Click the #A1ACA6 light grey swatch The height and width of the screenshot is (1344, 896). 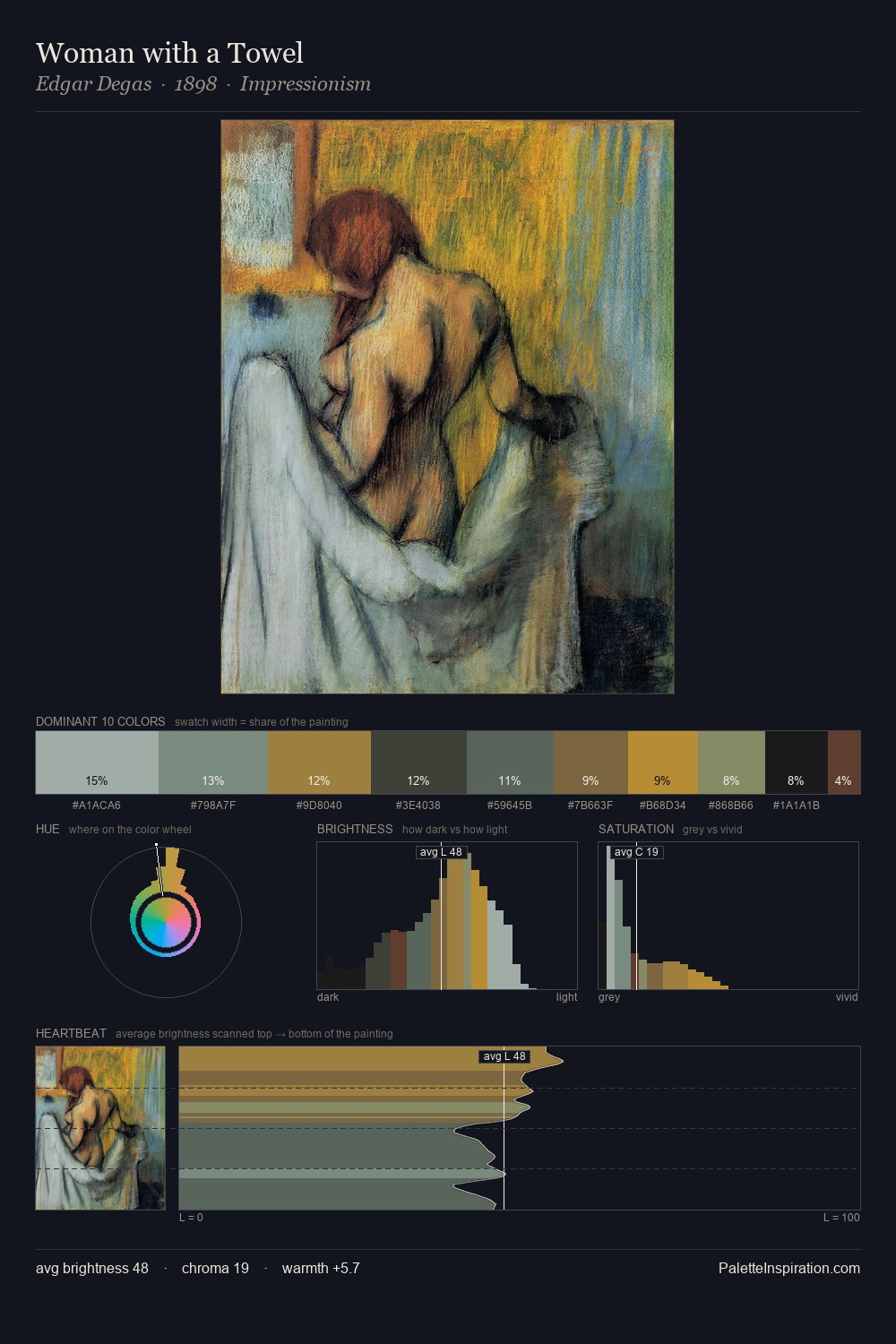[x=97, y=762]
